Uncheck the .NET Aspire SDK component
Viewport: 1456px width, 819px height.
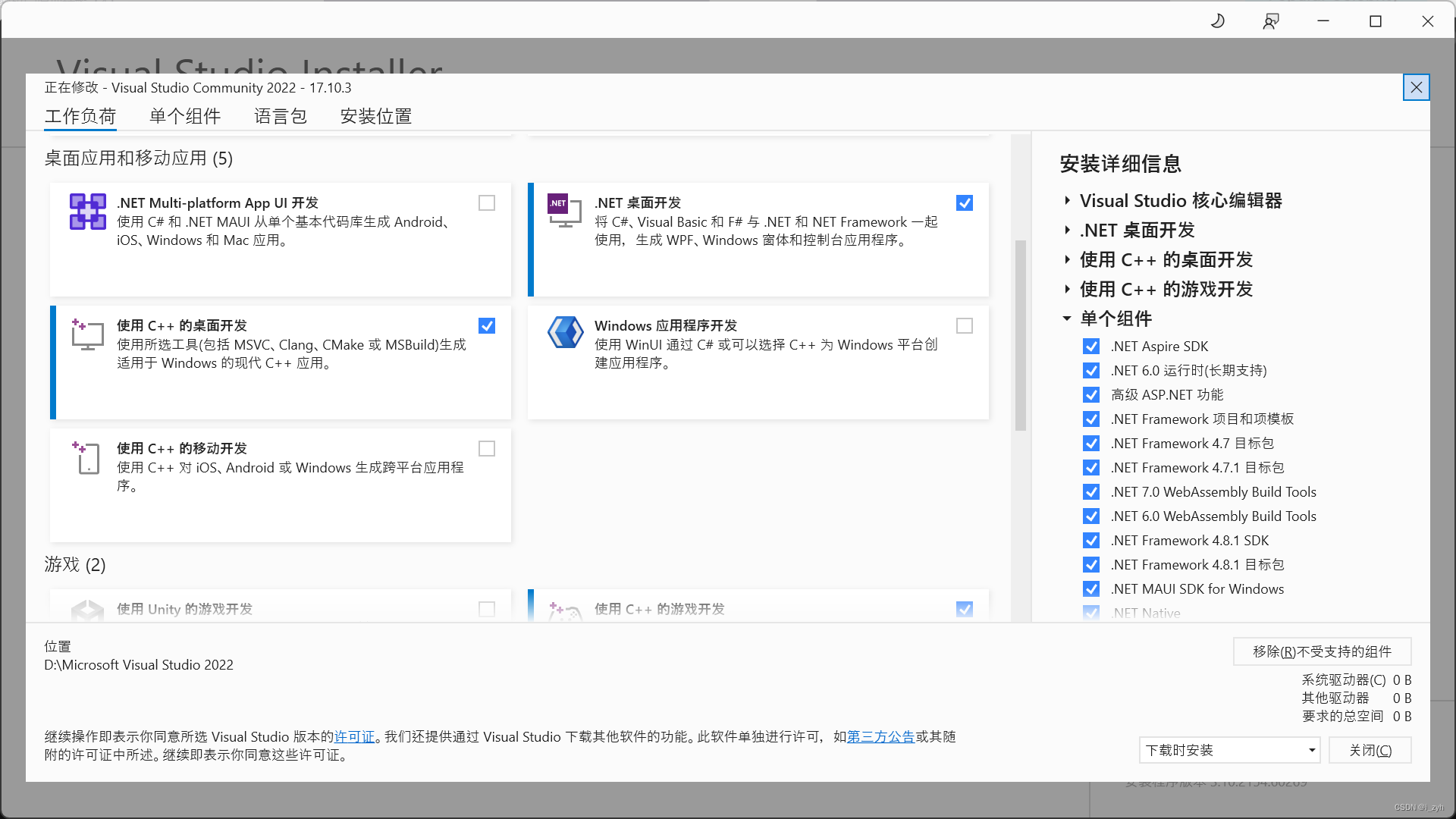1091,347
